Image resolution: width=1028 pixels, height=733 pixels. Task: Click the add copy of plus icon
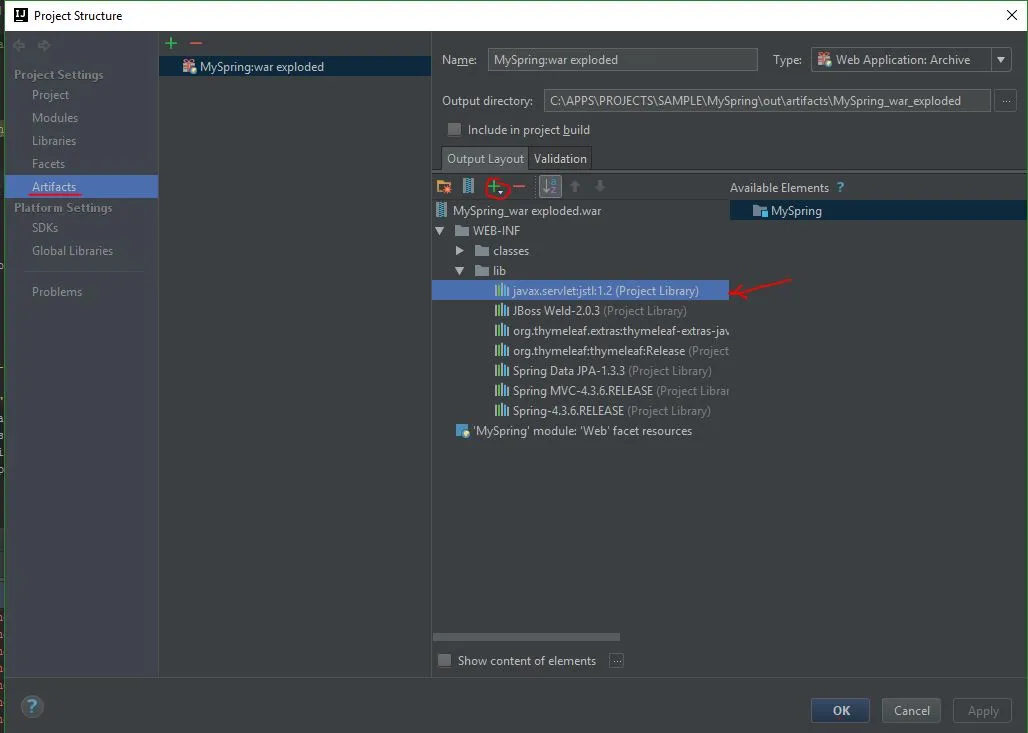point(495,188)
